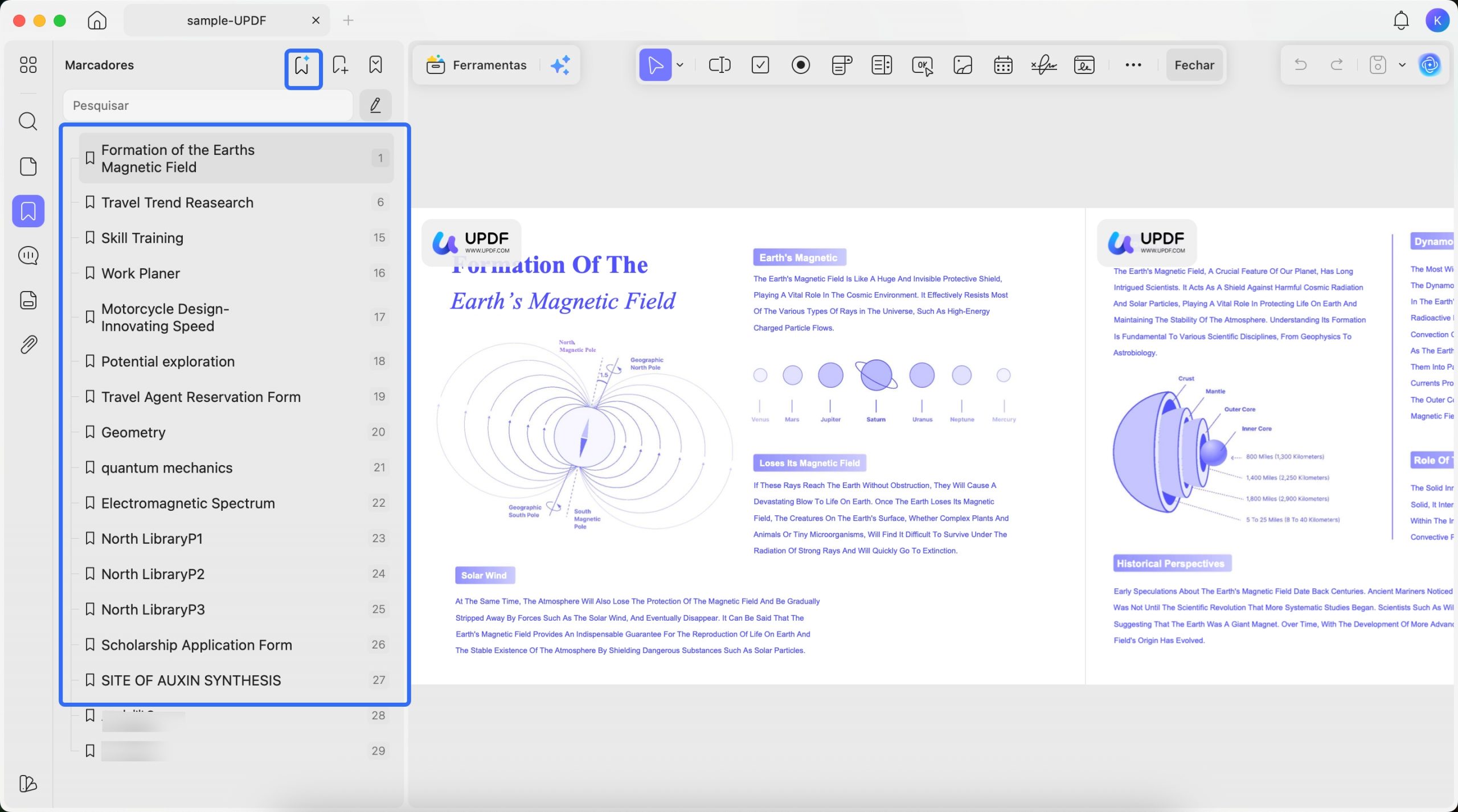Switch to the sample-UPDF tab
1458x812 pixels.
(226, 20)
